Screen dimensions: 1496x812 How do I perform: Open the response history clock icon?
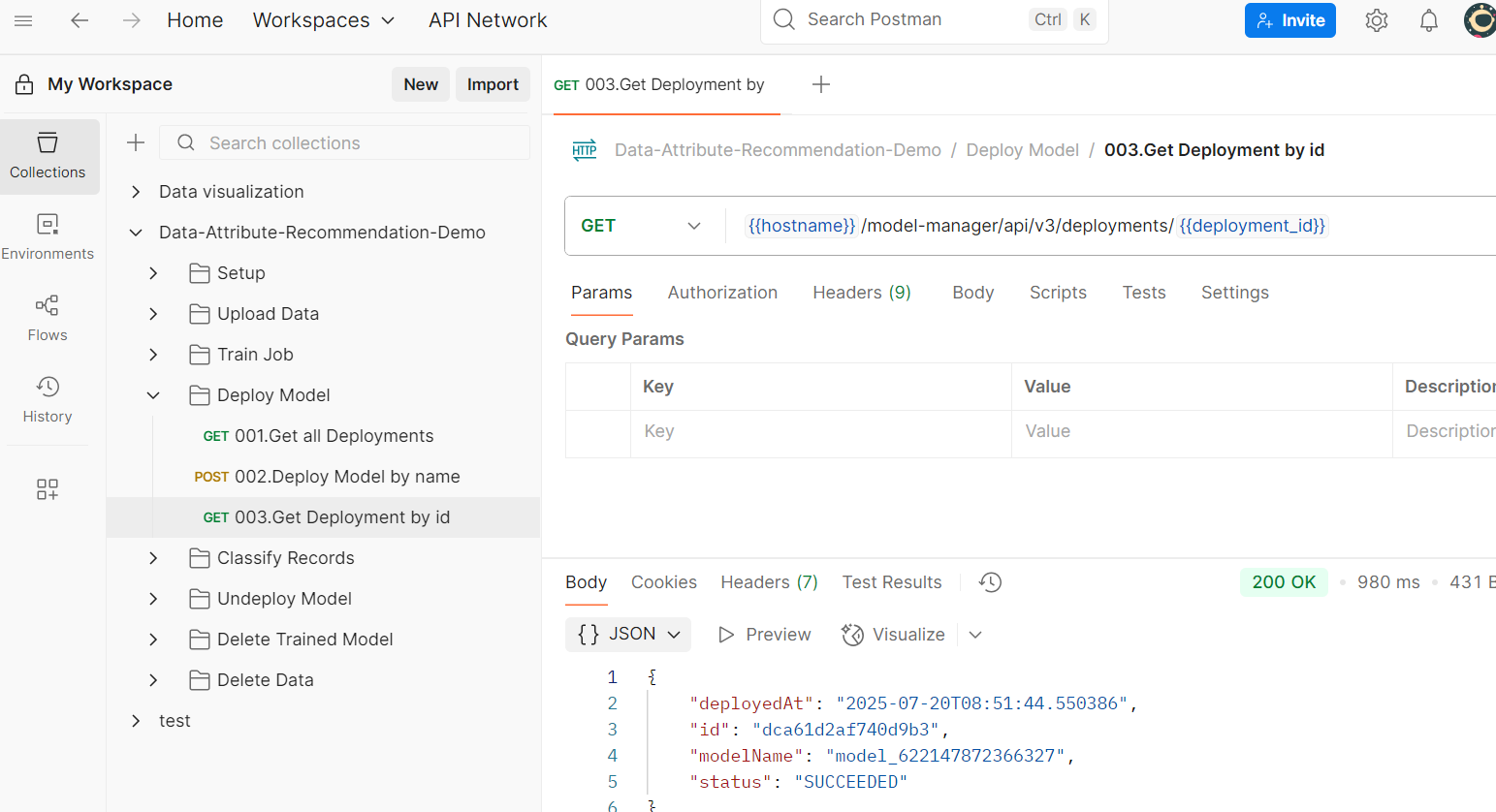pyautogui.click(x=990, y=582)
